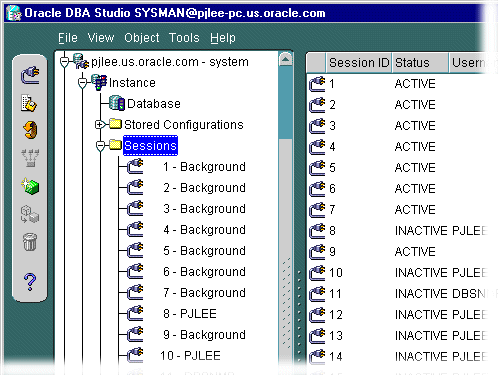
Task: Click ACTIVE status for Session ID 2
Action: 415,105
